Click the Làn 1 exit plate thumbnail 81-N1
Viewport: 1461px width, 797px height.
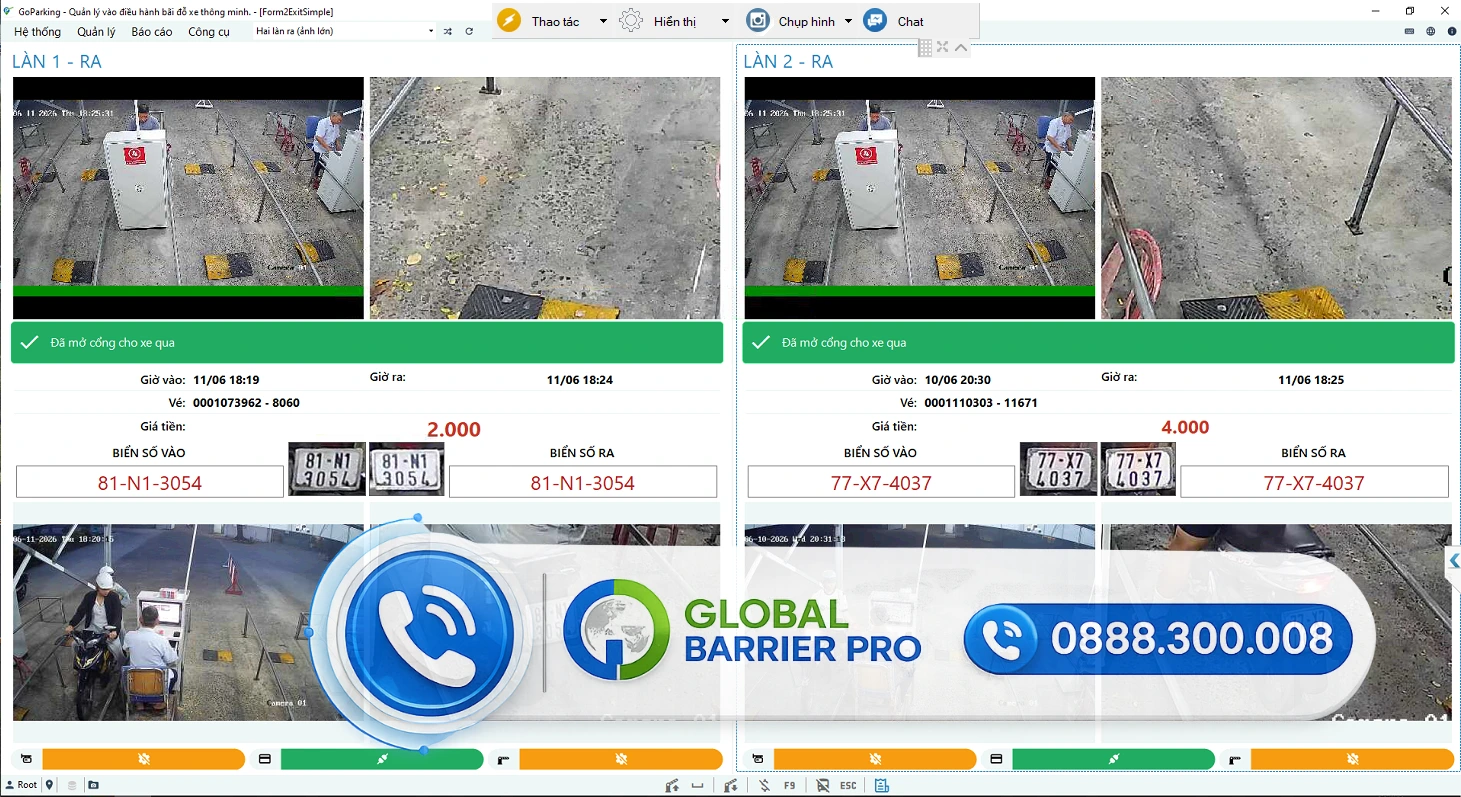point(407,469)
